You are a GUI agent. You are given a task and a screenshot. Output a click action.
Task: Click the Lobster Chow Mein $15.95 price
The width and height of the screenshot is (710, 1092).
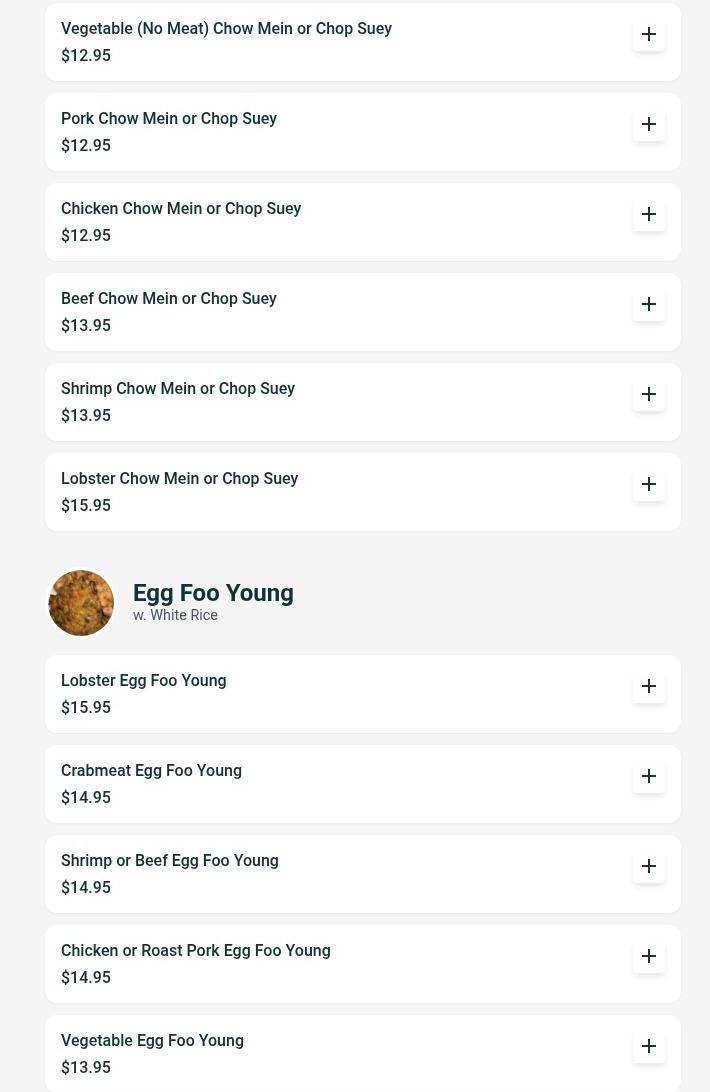coord(86,506)
